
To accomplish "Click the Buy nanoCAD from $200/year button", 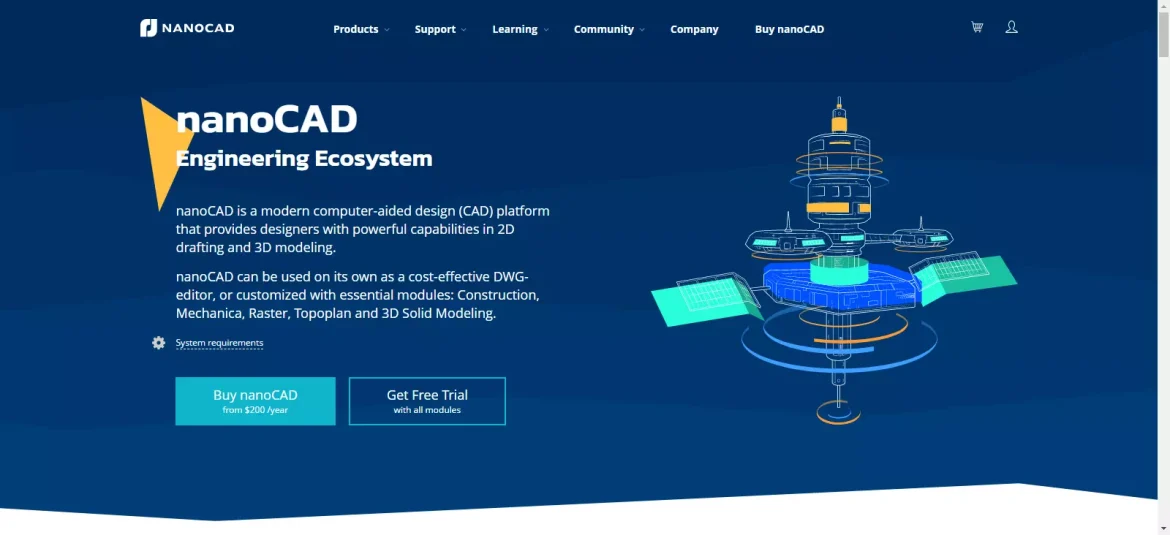I will (255, 401).
